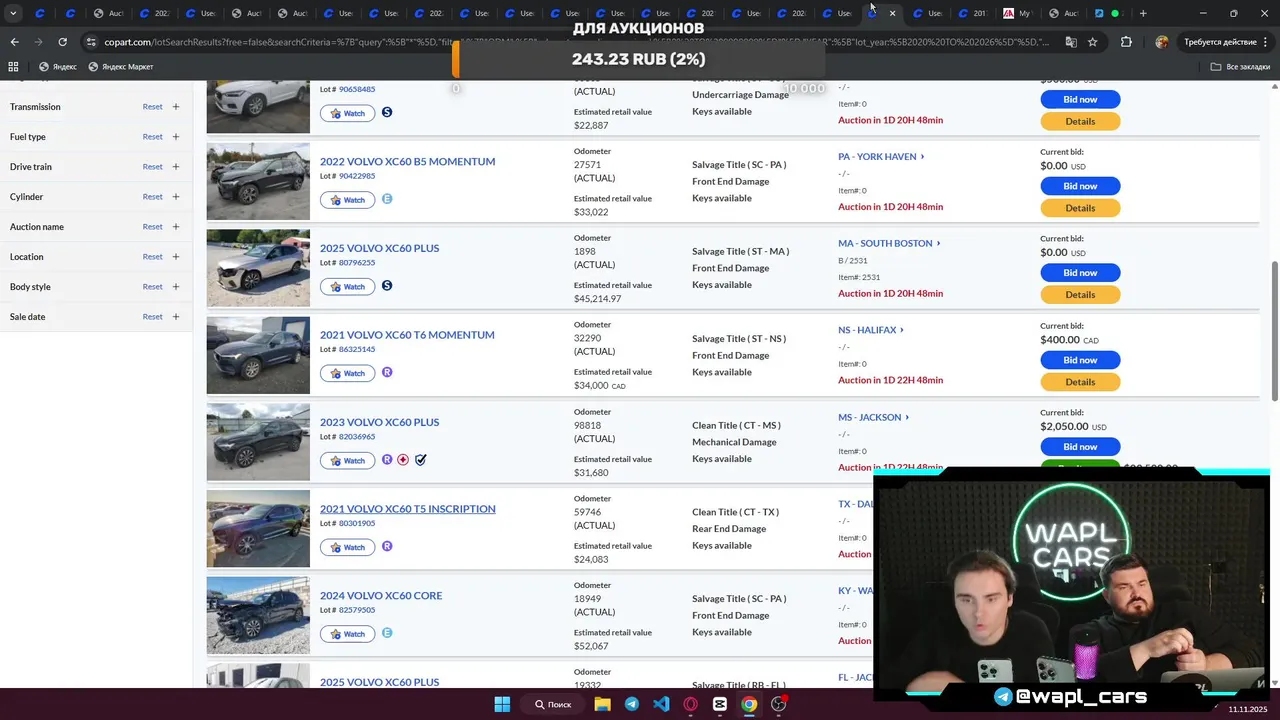Open the translate page icon in address bar
The height and width of the screenshot is (720, 1280).
coord(1071,42)
